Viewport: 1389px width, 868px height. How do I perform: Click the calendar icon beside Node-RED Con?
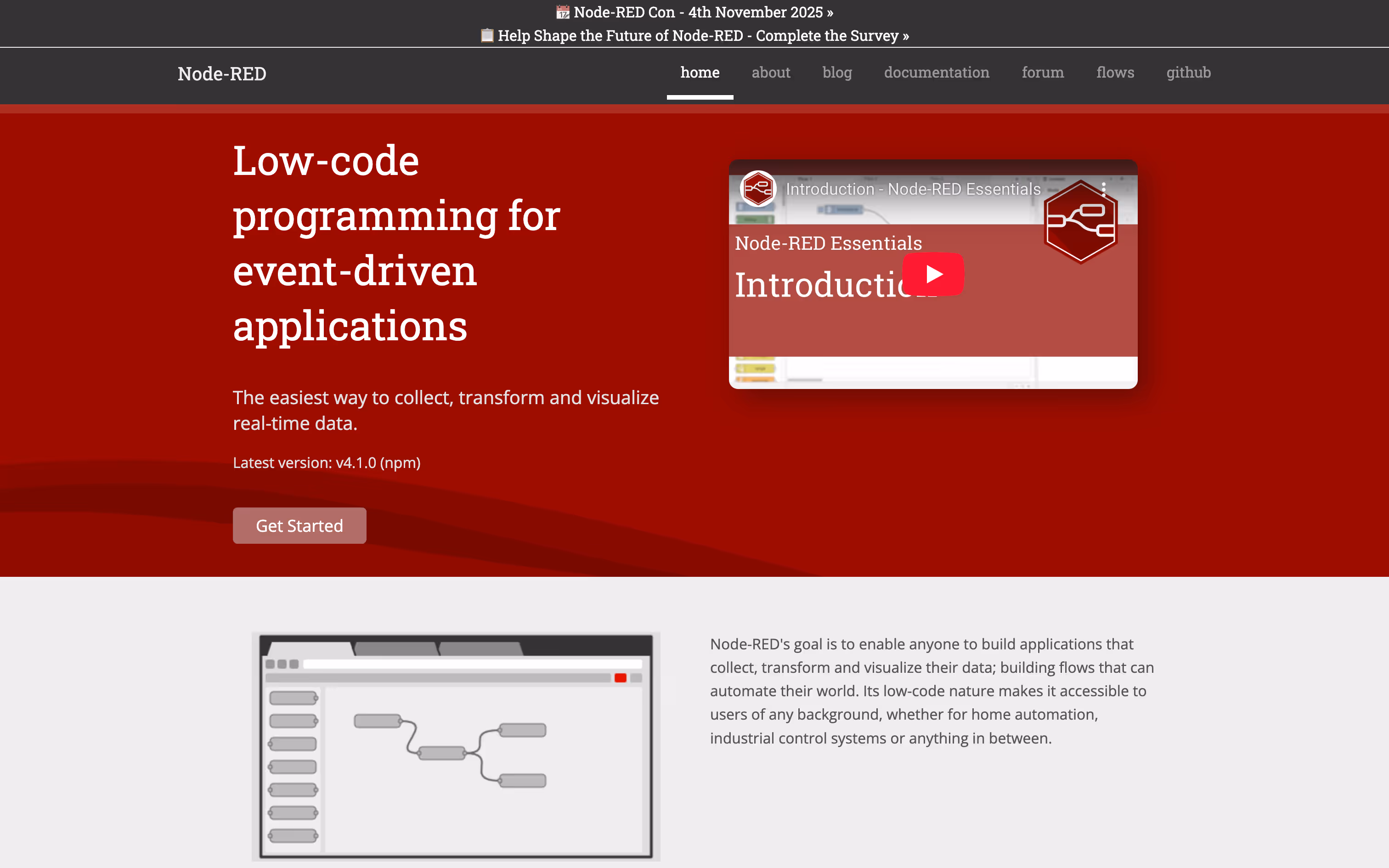[x=563, y=12]
